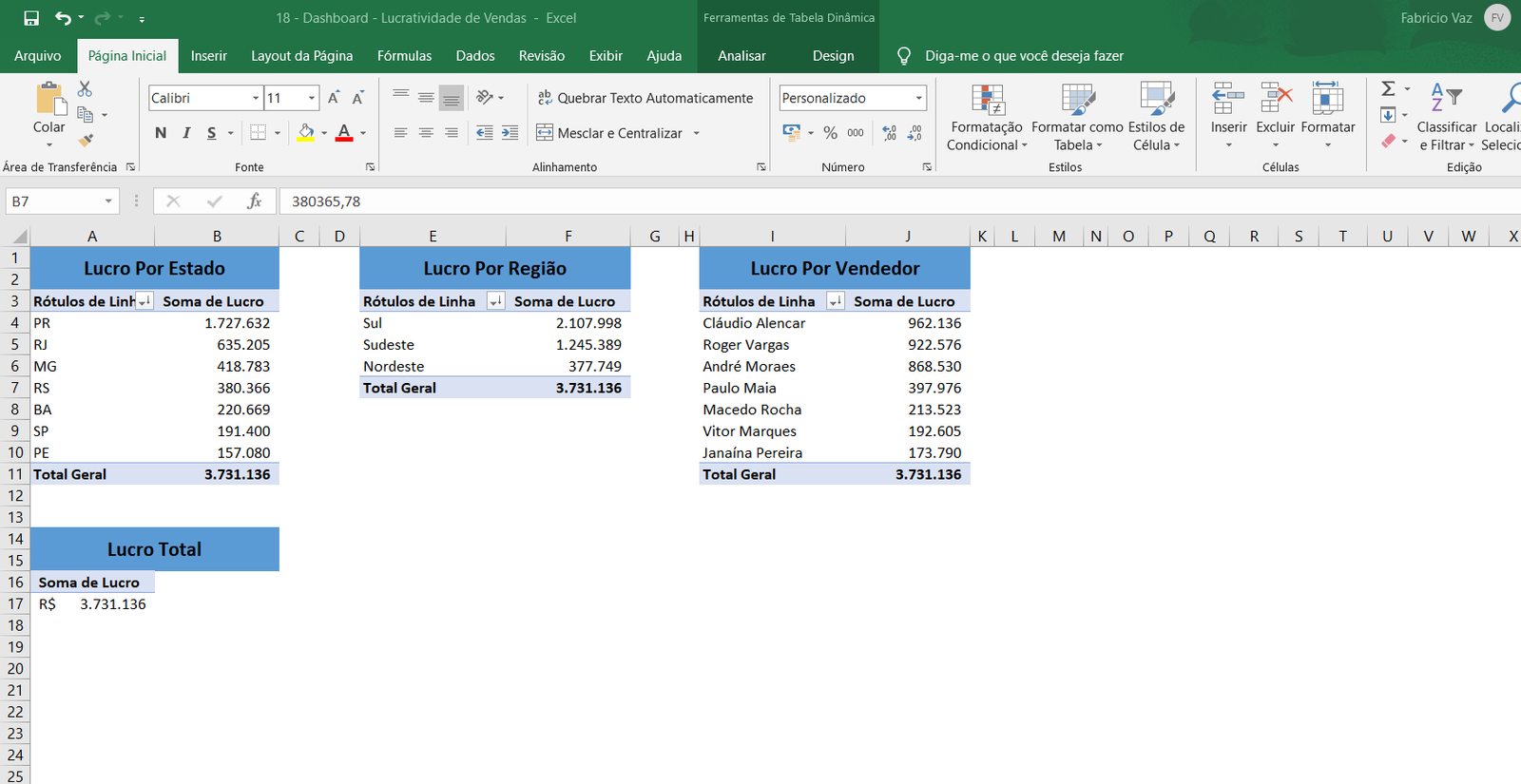Open the Calibri font name dropdown

[x=256, y=98]
